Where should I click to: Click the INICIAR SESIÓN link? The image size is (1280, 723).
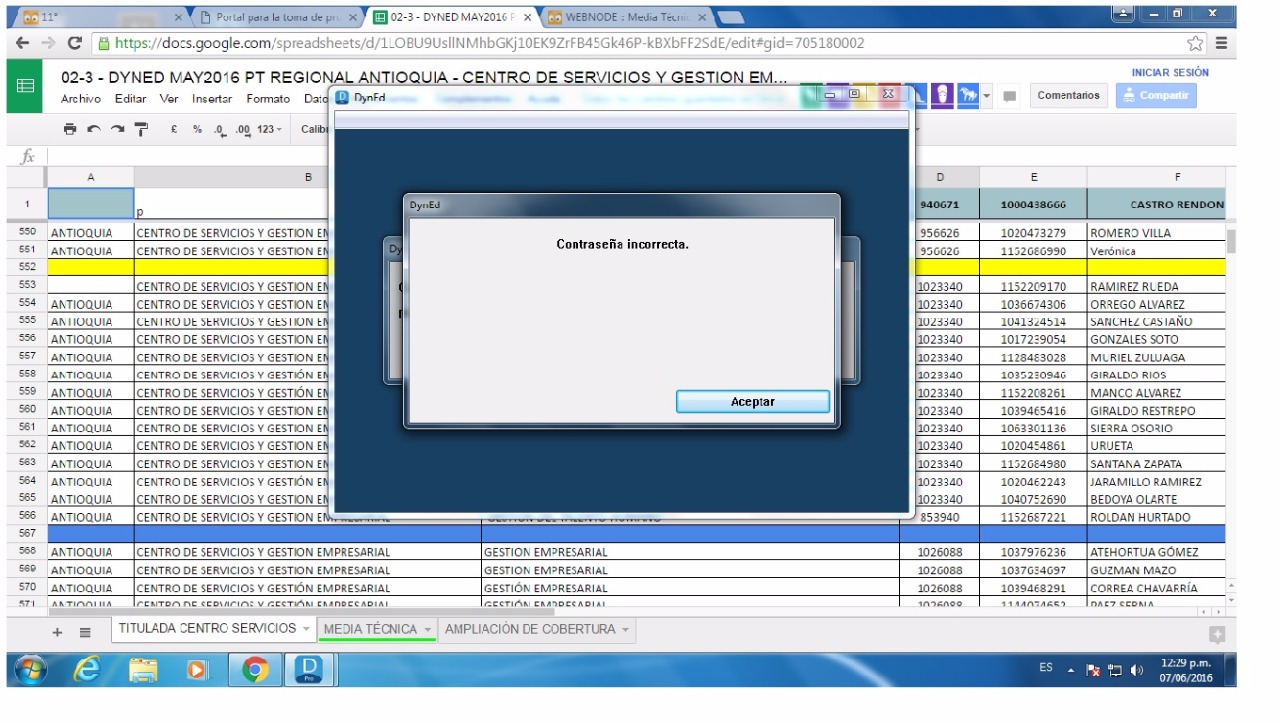click(1169, 73)
